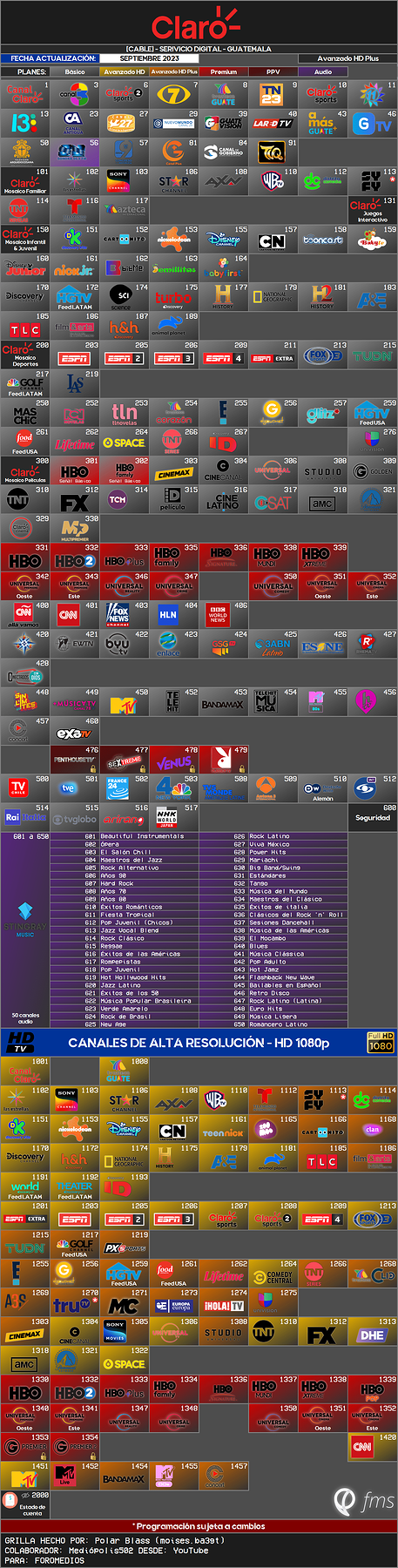The width and height of the screenshot is (398, 1568).
Task: Click the MTV logo on channel 450
Action: [124, 705]
